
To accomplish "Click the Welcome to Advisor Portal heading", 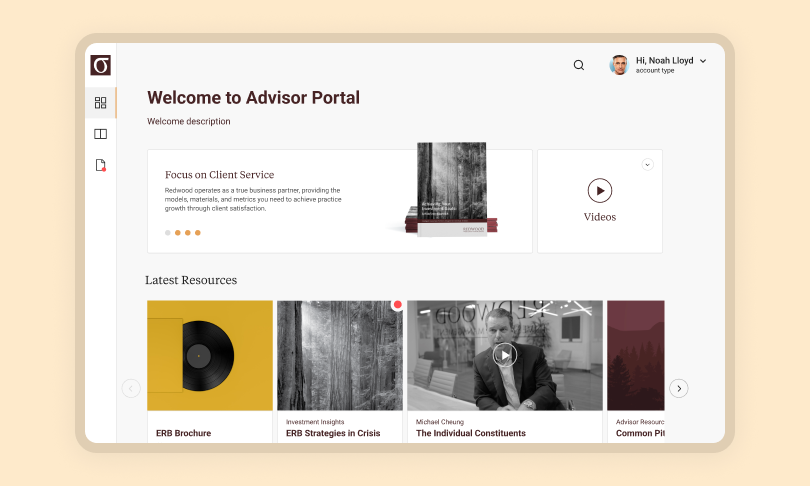I will (254, 98).
